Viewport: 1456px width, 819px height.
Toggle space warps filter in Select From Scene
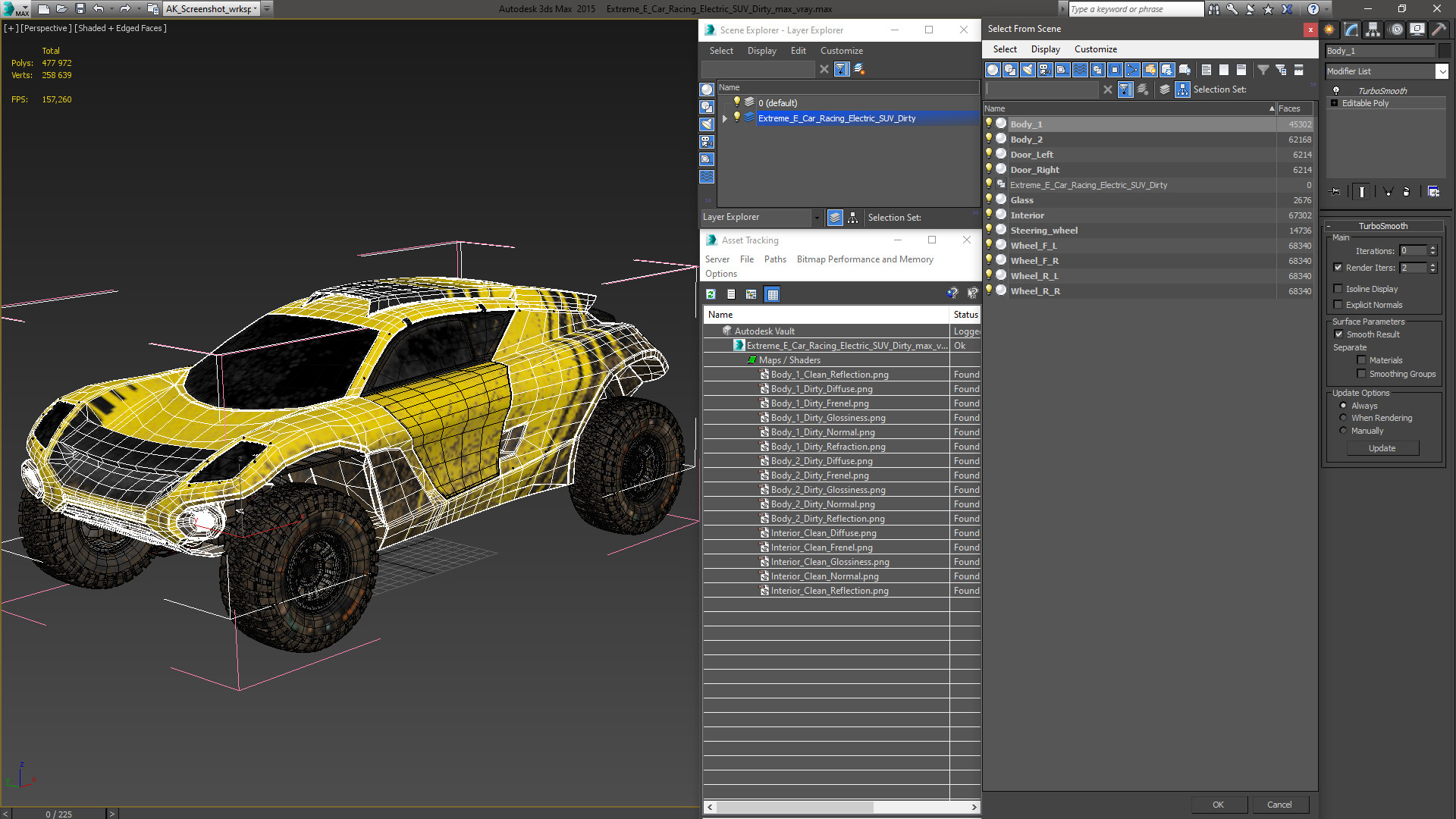click(1080, 70)
